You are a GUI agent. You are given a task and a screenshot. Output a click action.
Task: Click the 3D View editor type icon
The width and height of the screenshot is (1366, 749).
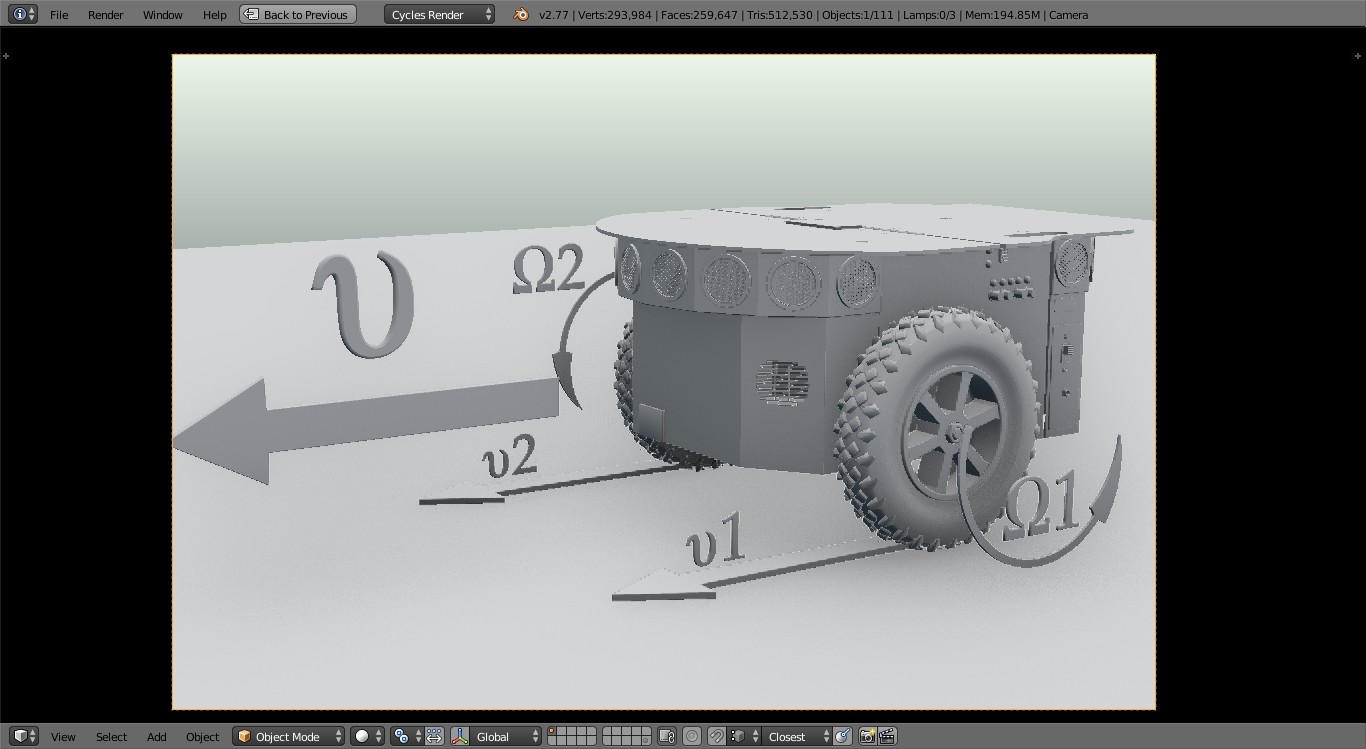coord(20,736)
